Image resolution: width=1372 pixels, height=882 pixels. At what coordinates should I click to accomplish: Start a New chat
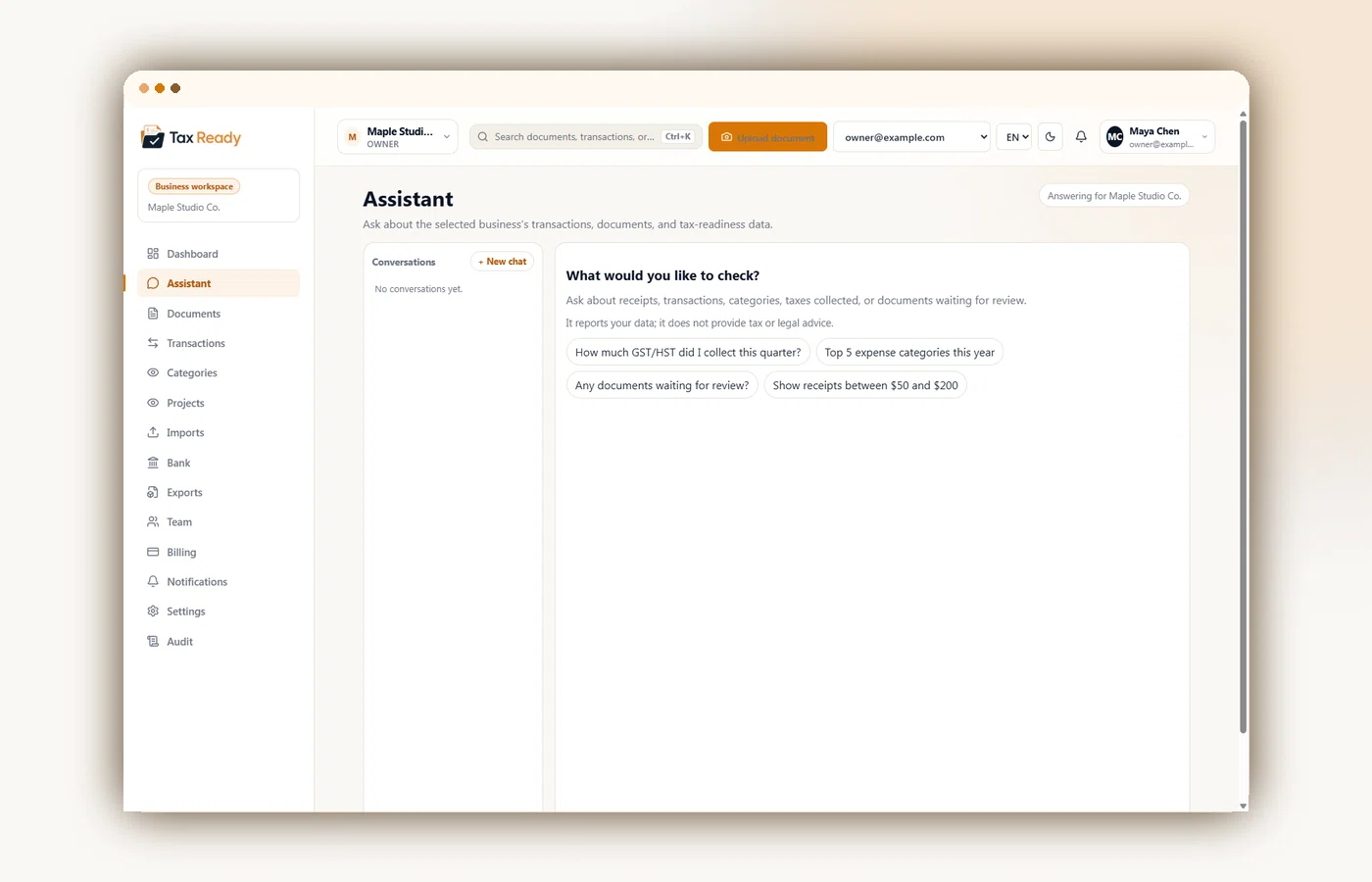click(x=502, y=262)
